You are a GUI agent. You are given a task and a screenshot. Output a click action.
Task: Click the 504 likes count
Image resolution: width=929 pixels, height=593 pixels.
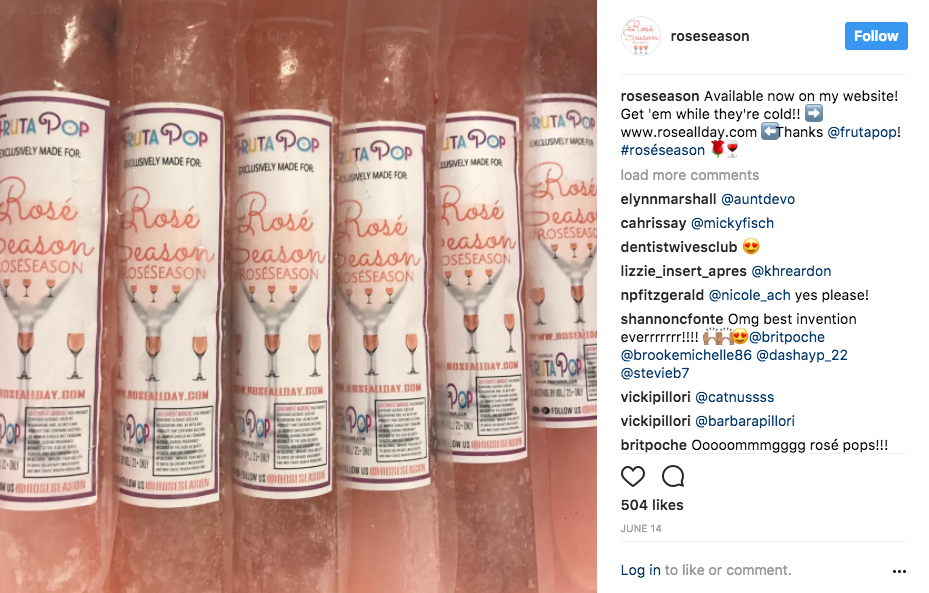click(x=652, y=505)
